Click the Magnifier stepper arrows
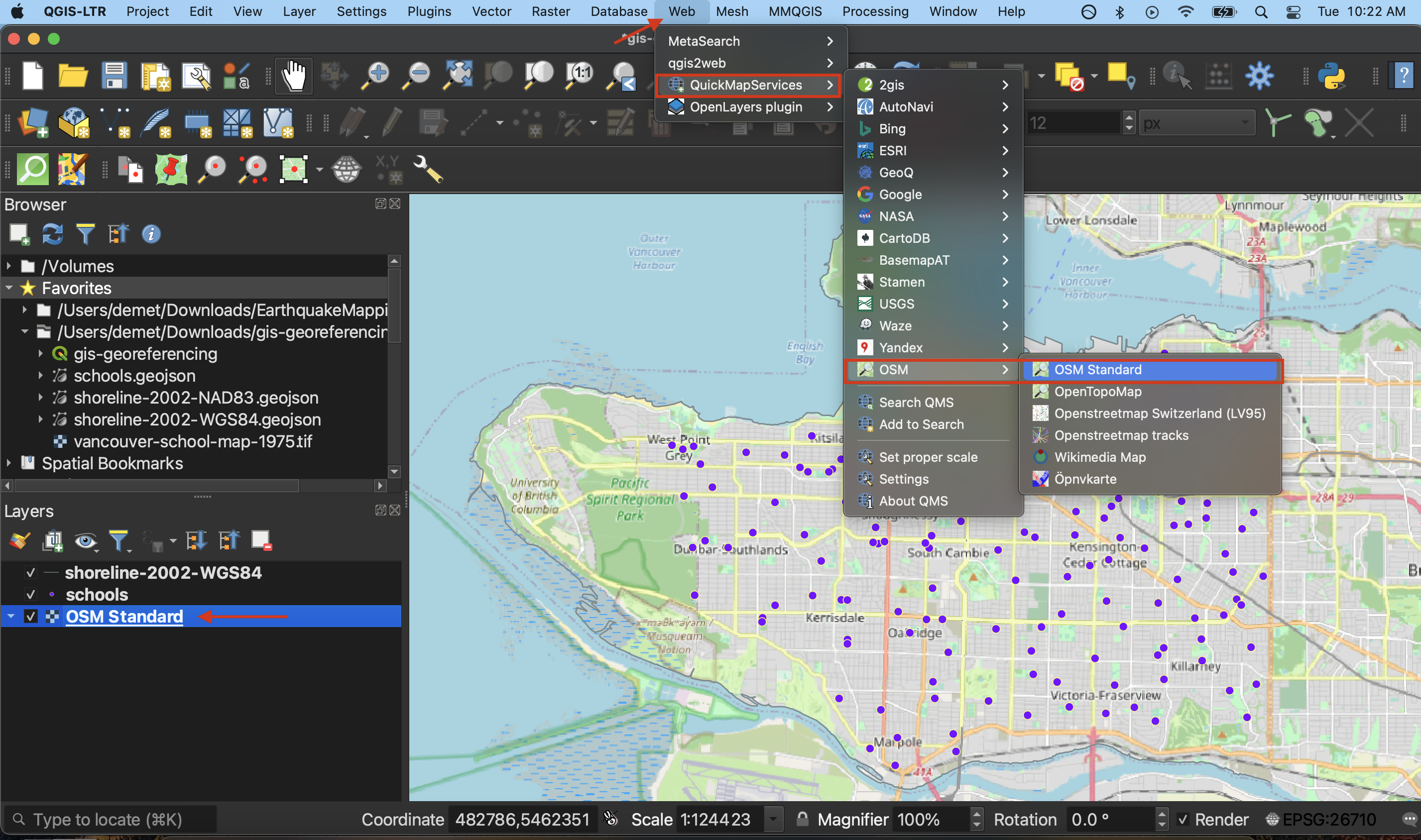Viewport: 1421px width, 840px height. [976, 819]
